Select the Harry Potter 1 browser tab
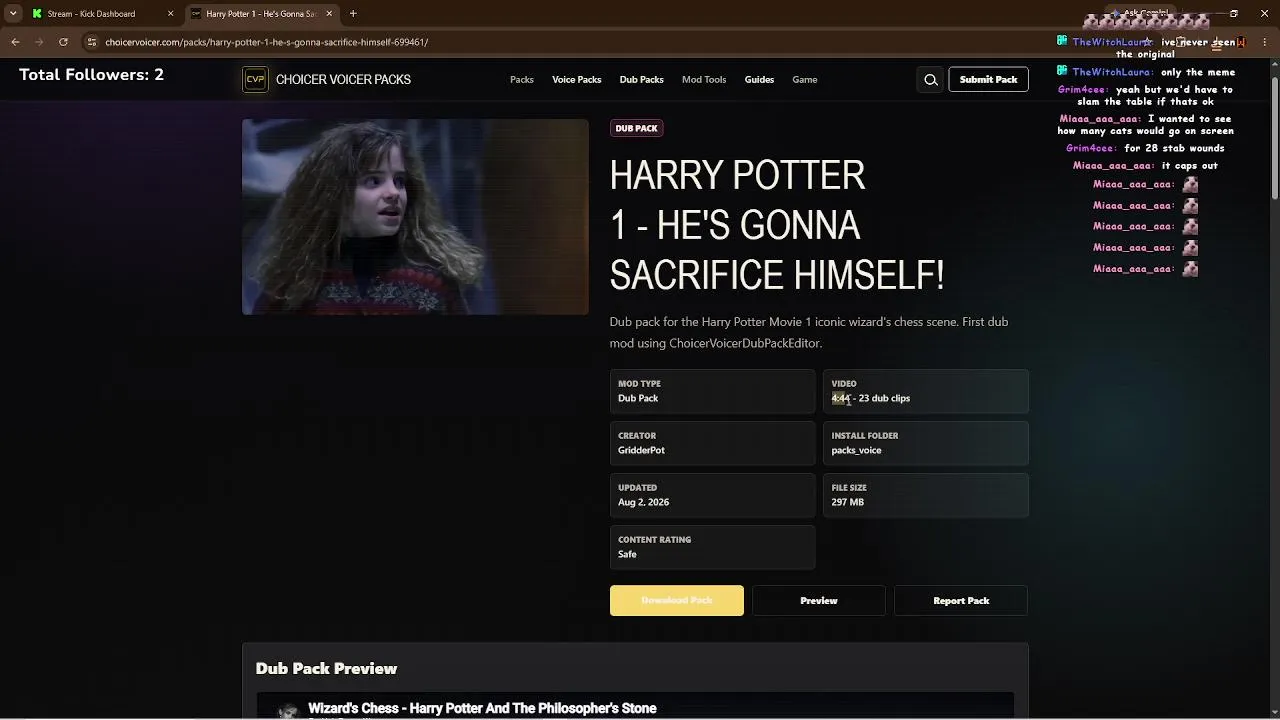 pyautogui.click(x=262, y=14)
